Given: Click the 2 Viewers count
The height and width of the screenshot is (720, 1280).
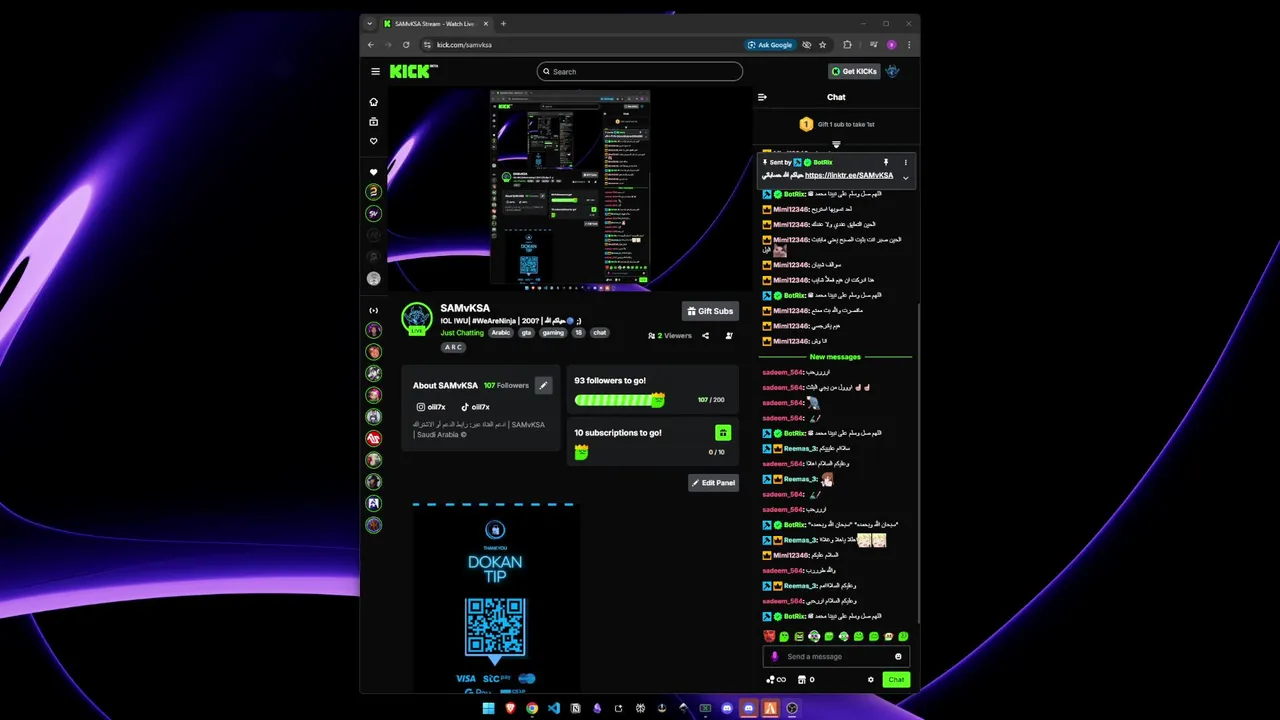Looking at the screenshot, I should 670,336.
